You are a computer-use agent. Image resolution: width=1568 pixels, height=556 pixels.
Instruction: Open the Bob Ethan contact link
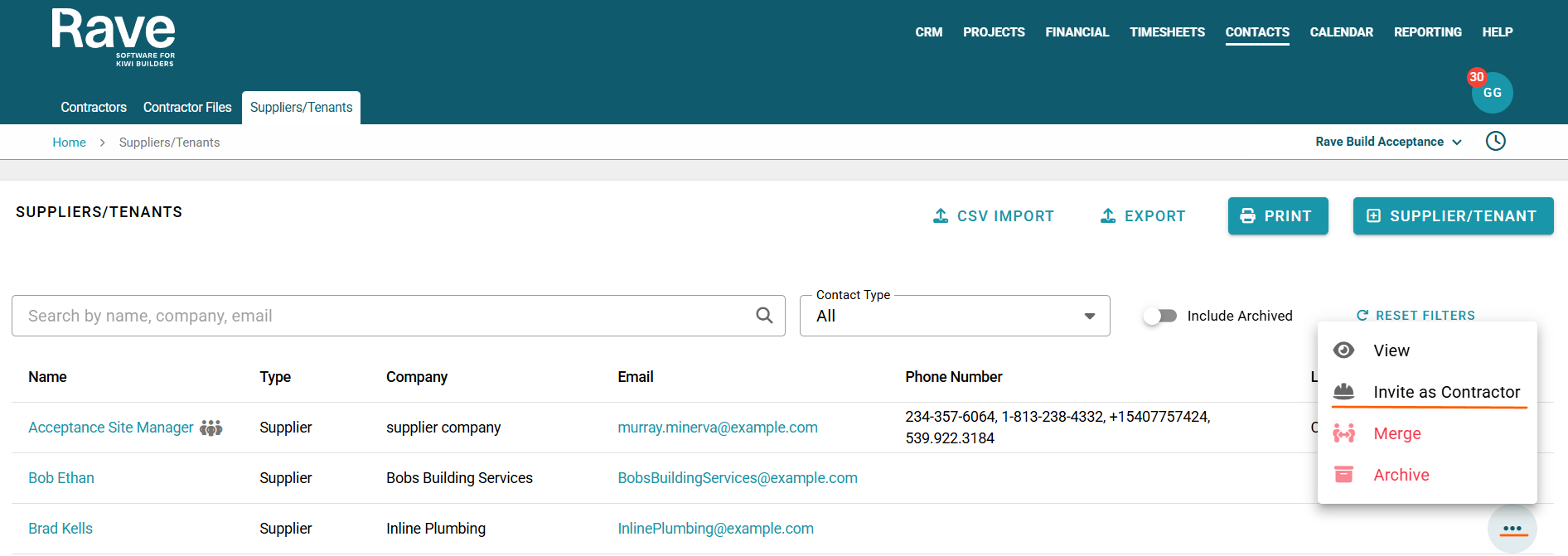click(x=61, y=478)
